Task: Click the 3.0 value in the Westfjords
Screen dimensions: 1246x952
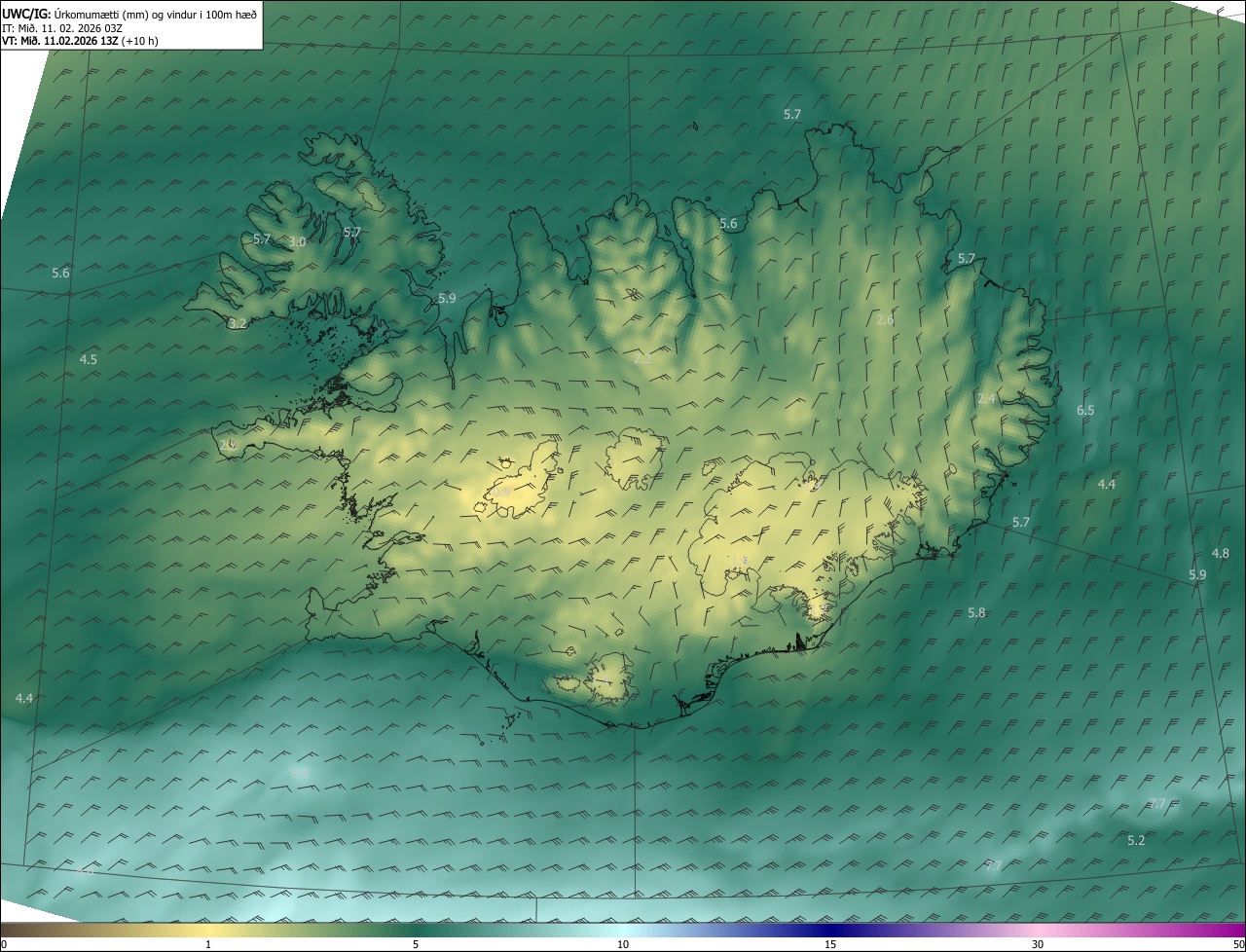Action: click(x=298, y=241)
